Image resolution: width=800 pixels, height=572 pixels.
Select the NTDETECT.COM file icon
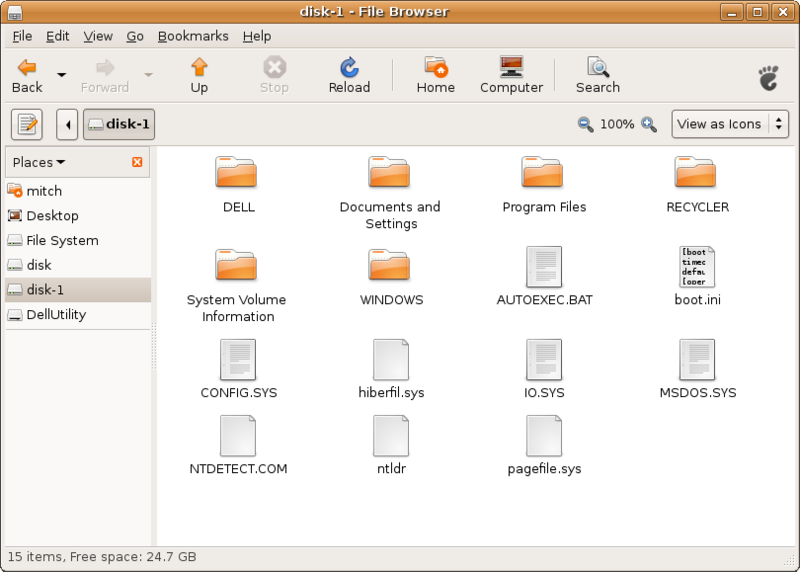click(238, 436)
